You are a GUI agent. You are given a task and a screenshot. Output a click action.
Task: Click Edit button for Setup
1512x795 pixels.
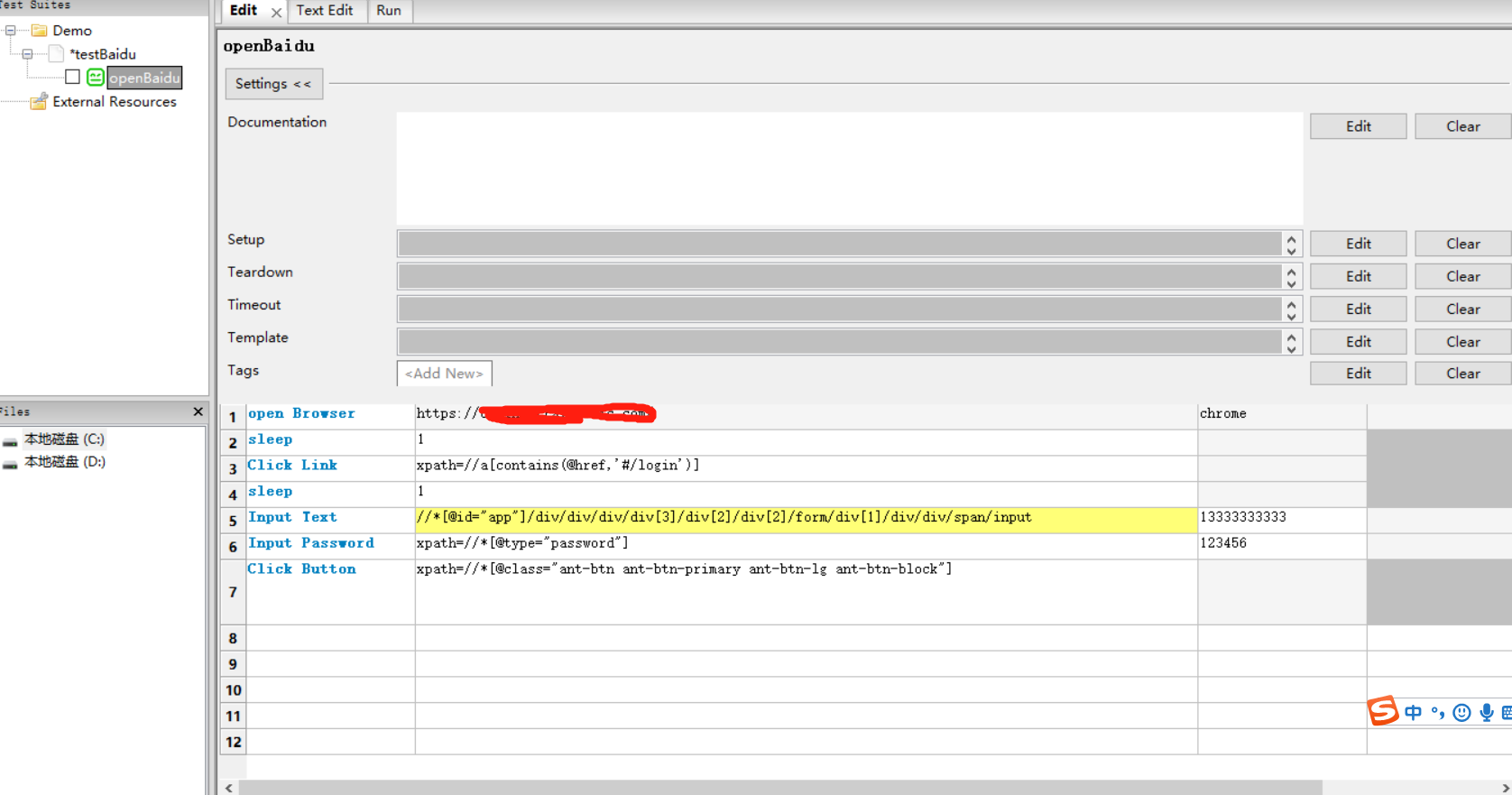click(1358, 244)
